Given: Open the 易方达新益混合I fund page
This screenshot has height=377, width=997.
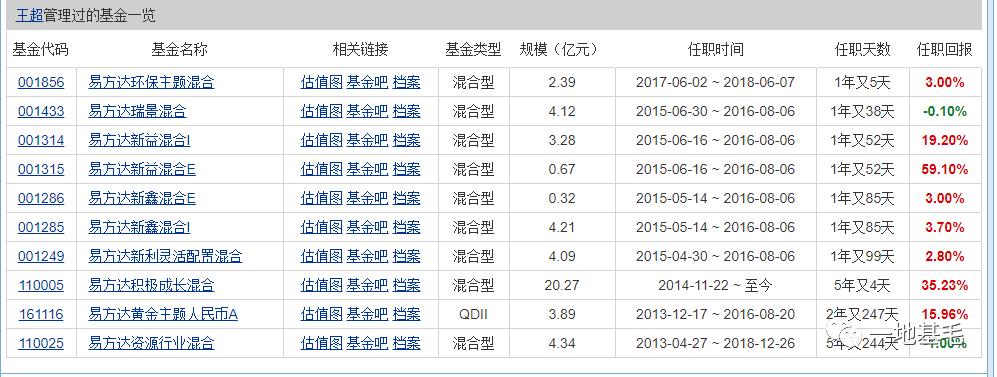Looking at the screenshot, I should 139,141.
